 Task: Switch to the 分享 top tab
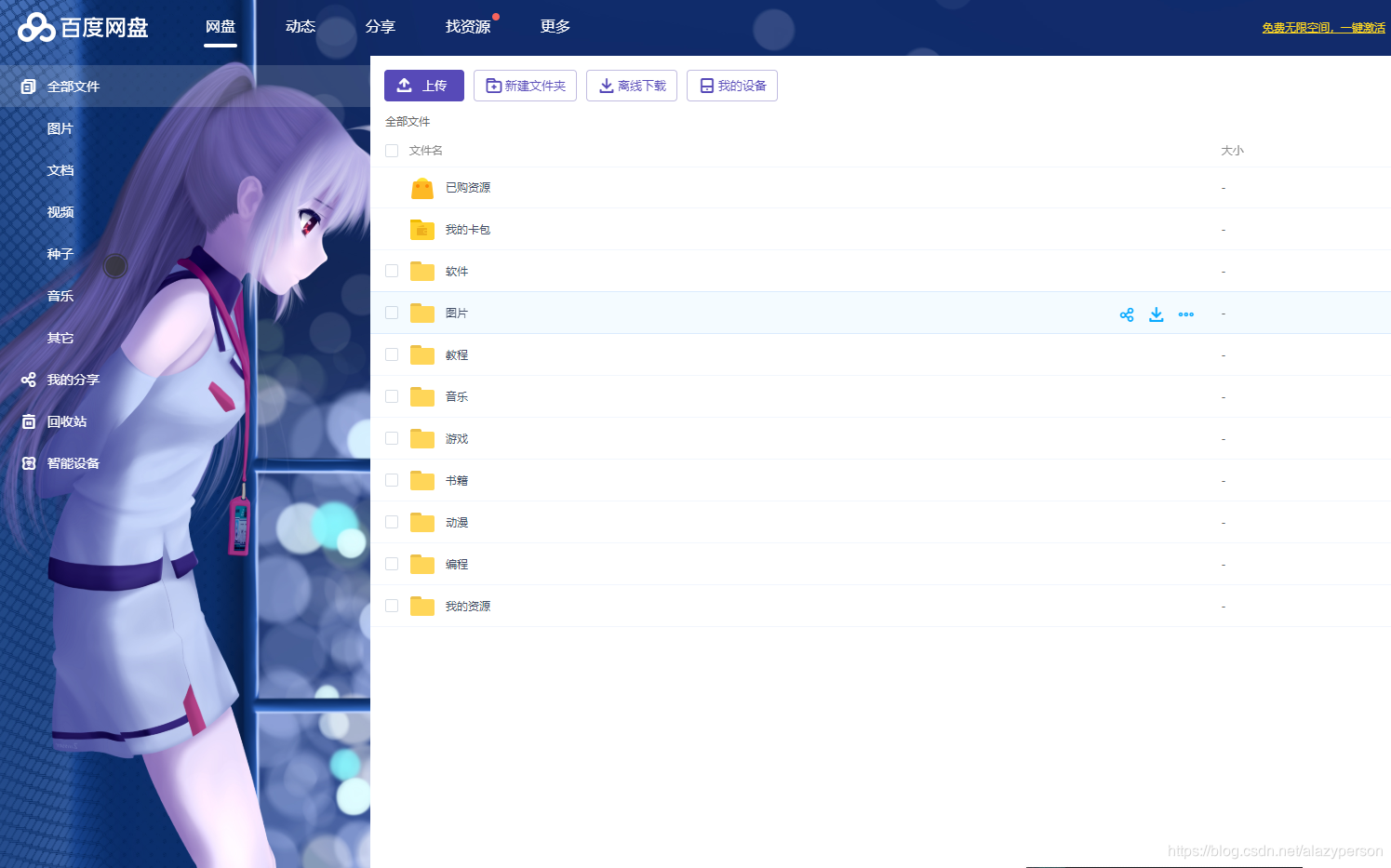click(381, 27)
